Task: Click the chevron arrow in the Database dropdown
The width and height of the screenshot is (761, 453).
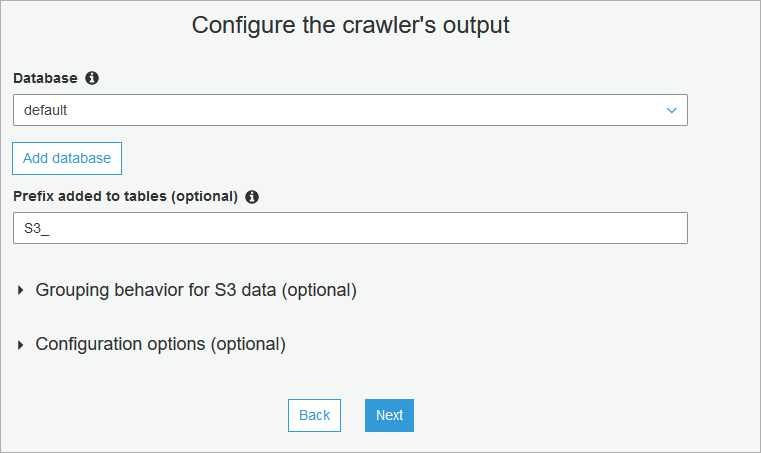Action: pos(672,110)
